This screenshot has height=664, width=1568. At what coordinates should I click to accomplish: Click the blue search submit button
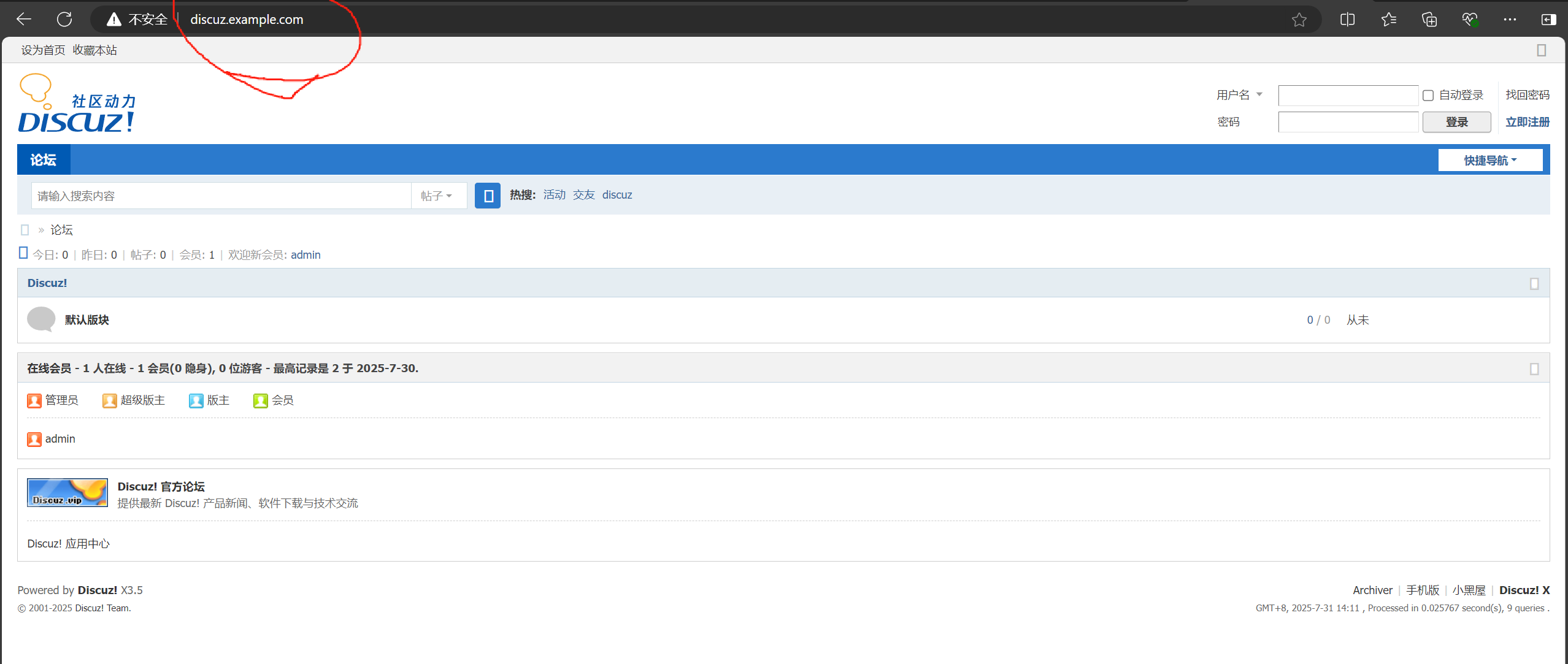pyautogui.click(x=488, y=196)
